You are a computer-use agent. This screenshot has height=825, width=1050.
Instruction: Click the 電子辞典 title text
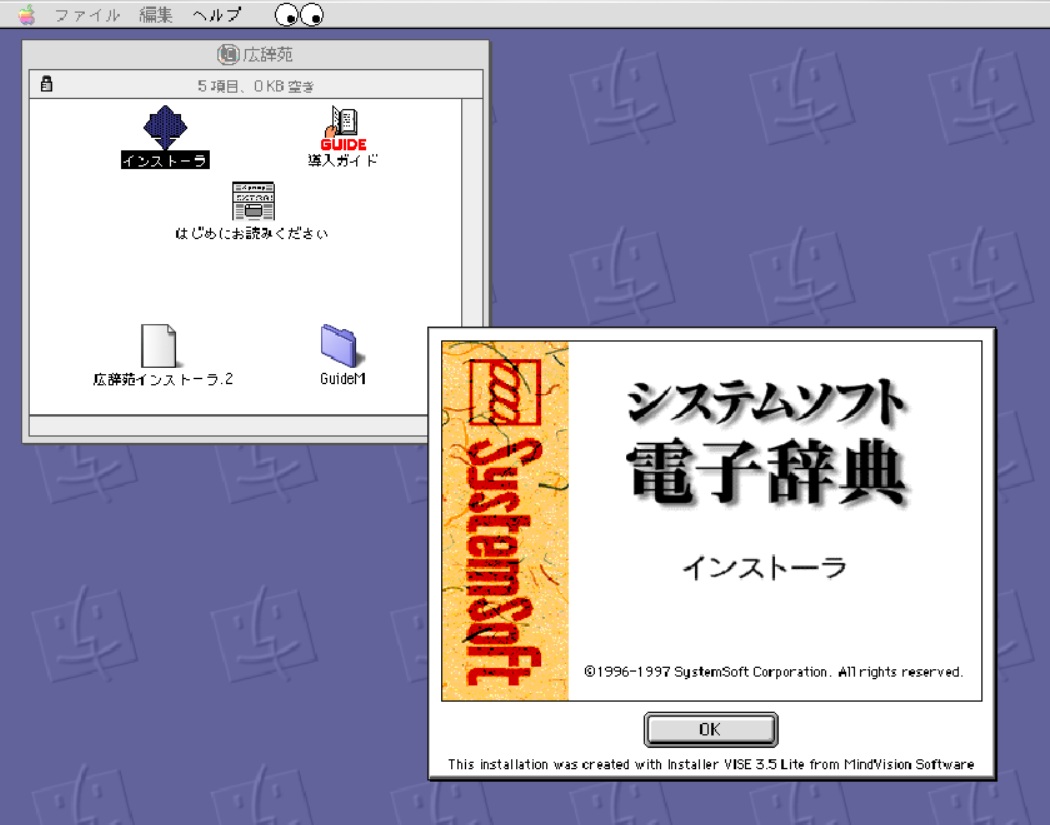766,473
